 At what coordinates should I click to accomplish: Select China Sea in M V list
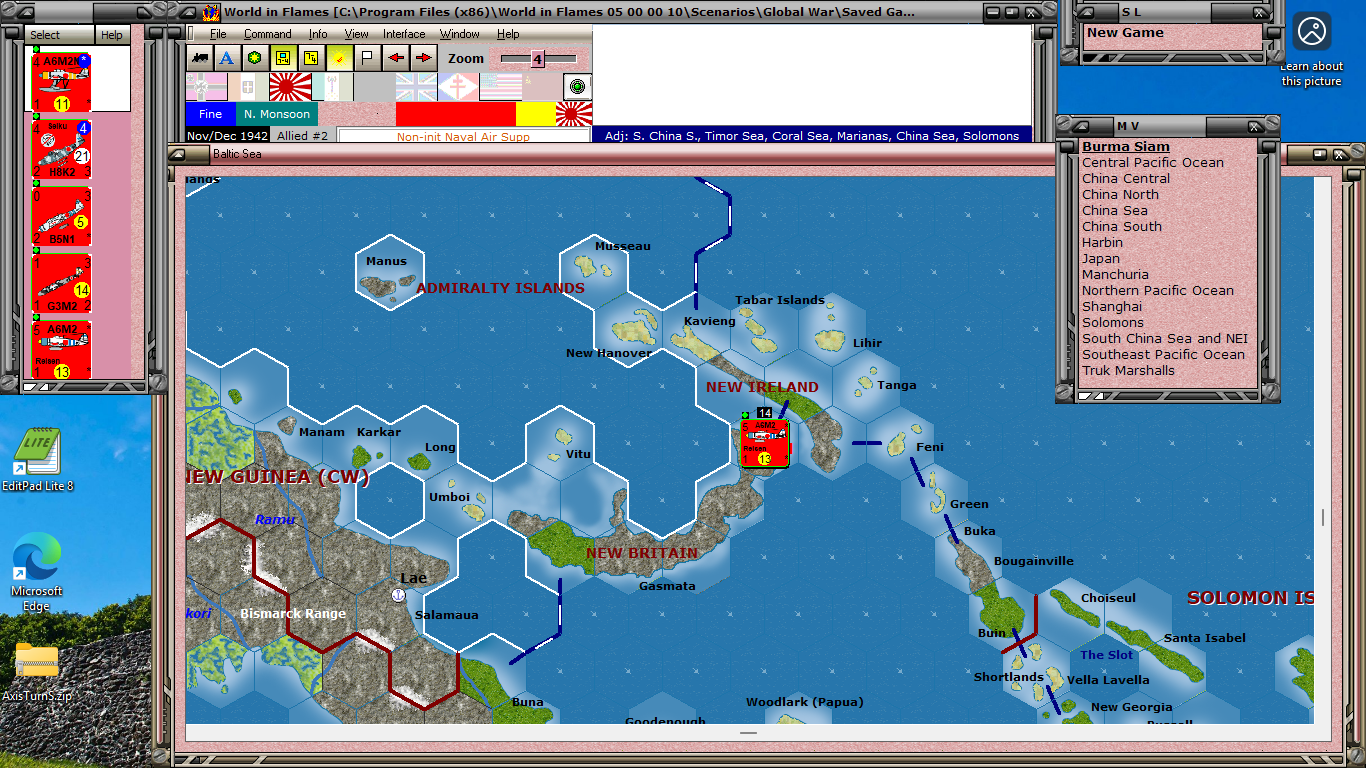pos(1114,210)
